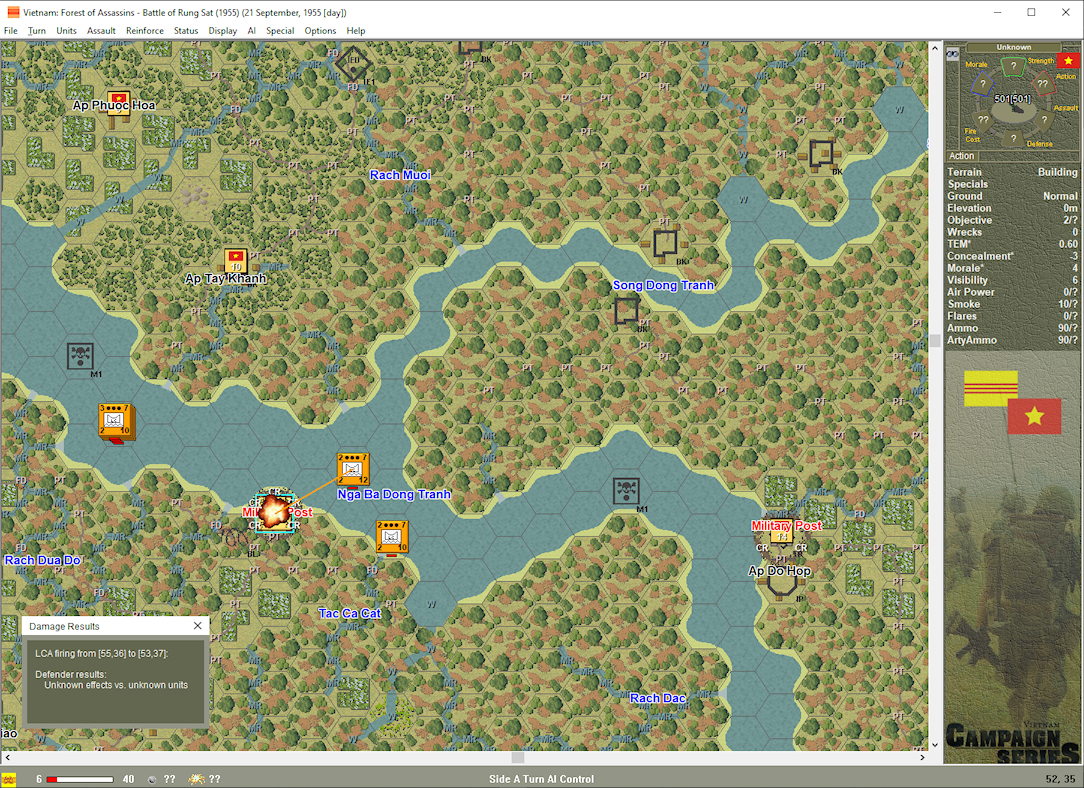Click the Terrain Building row in info list
This screenshot has width=1084, height=788.
tap(1012, 172)
